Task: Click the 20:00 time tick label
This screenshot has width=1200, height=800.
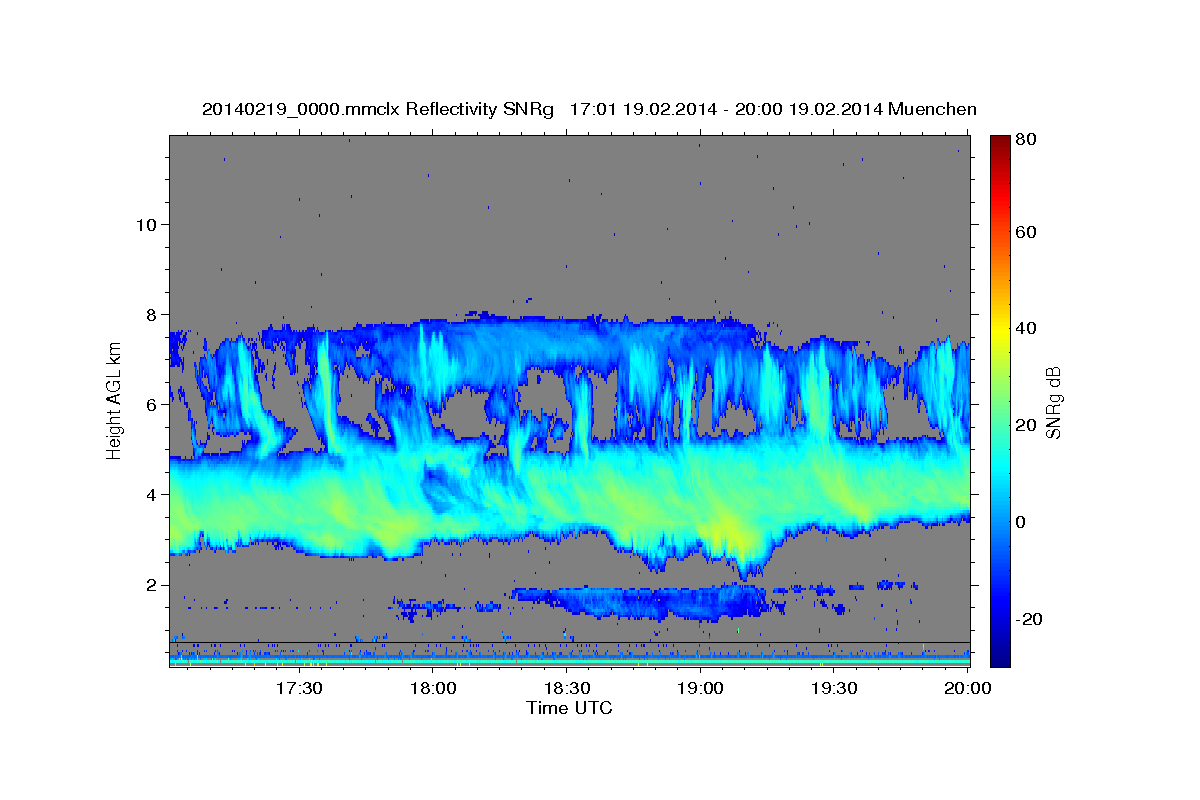Action: (968, 688)
